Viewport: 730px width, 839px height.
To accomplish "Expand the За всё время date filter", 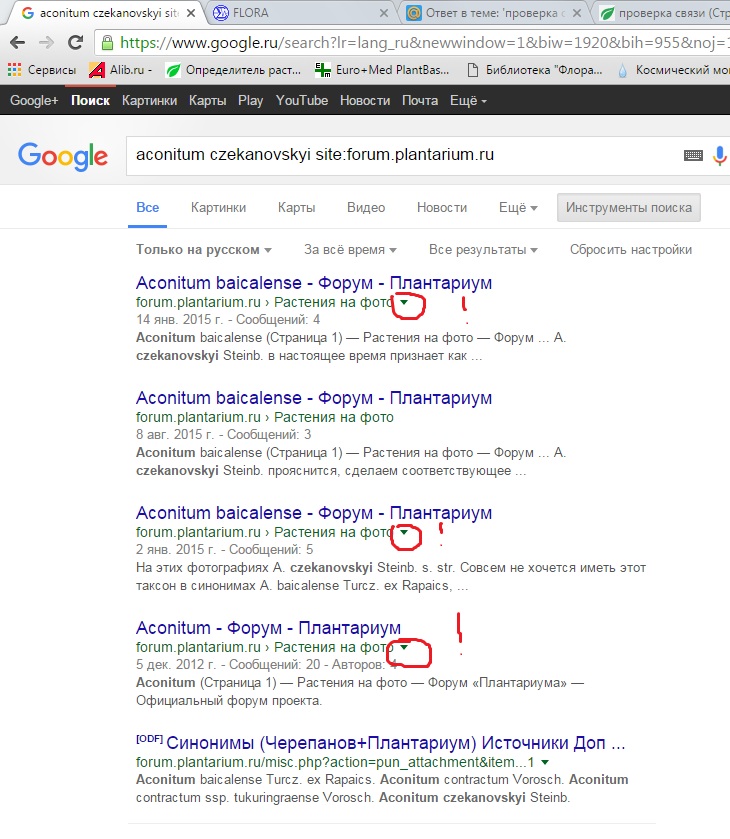I will 350,250.
